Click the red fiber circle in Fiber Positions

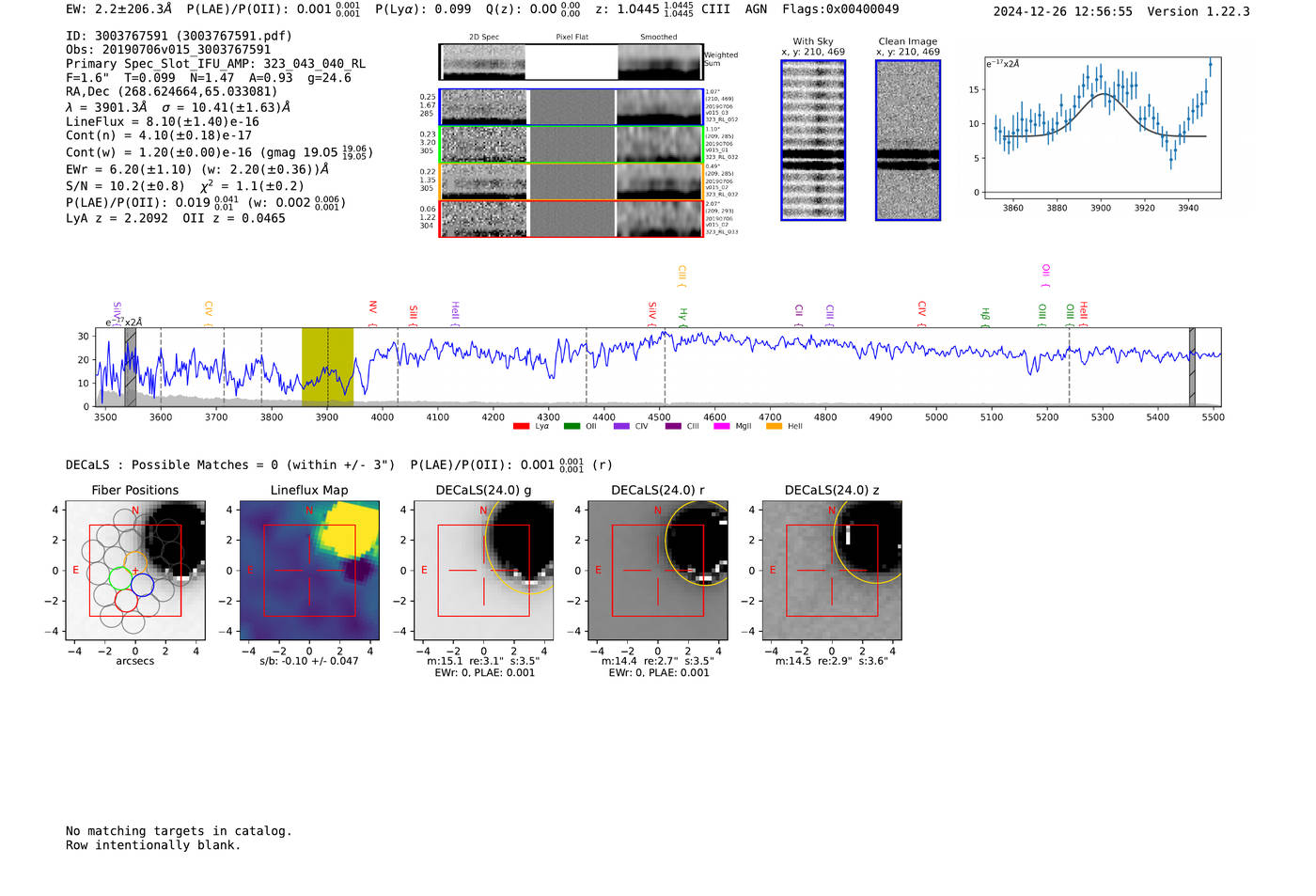tap(126, 600)
